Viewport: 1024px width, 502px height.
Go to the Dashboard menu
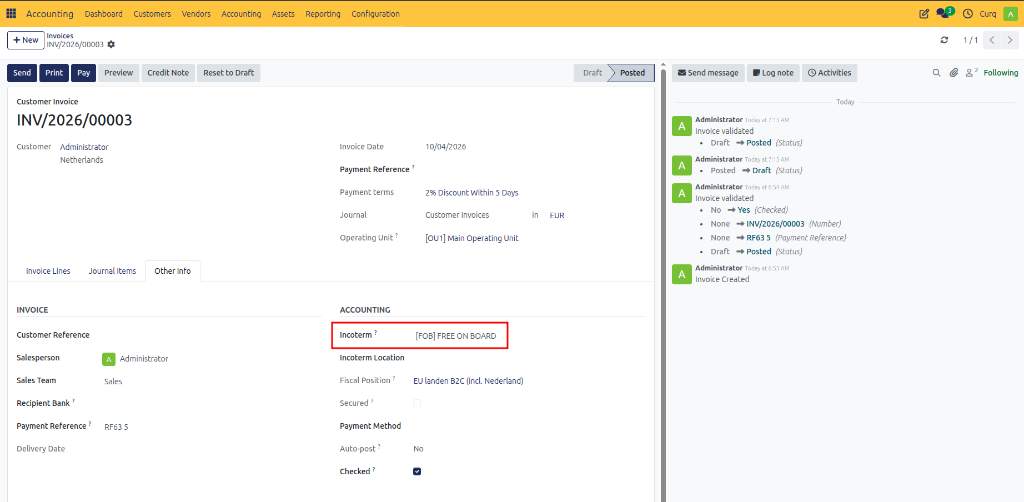click(x=103, y=14)
